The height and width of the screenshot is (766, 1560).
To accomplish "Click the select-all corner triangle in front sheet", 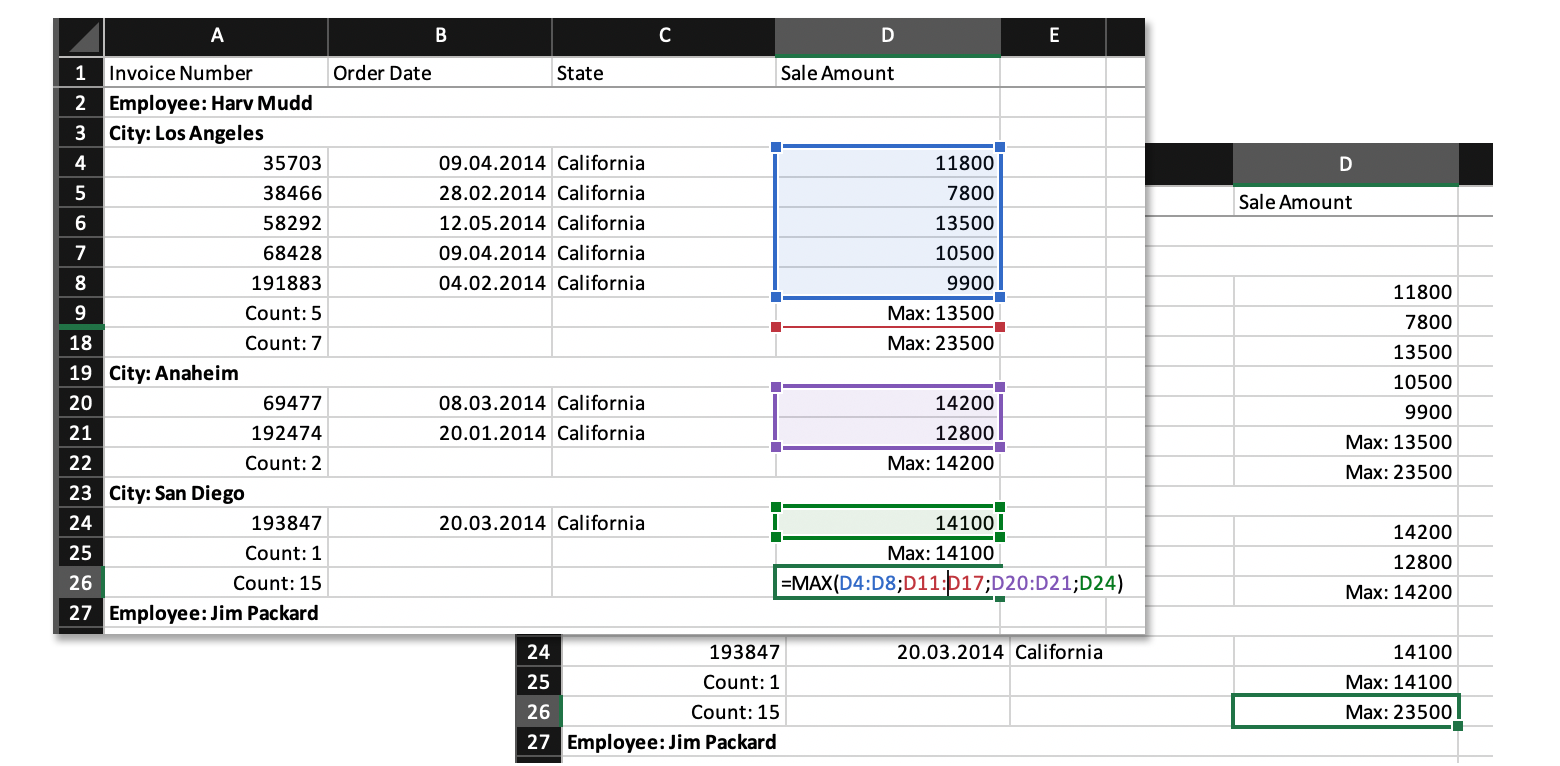I will [79, 37].
